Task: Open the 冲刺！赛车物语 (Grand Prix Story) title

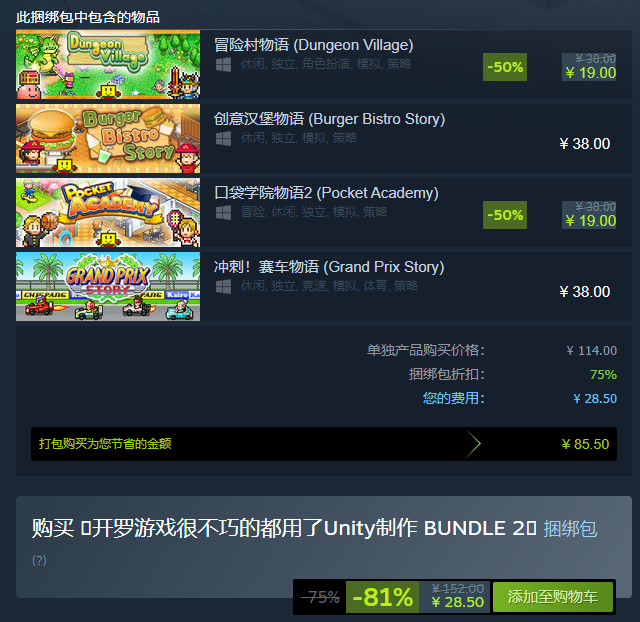Action: [329, 267]
